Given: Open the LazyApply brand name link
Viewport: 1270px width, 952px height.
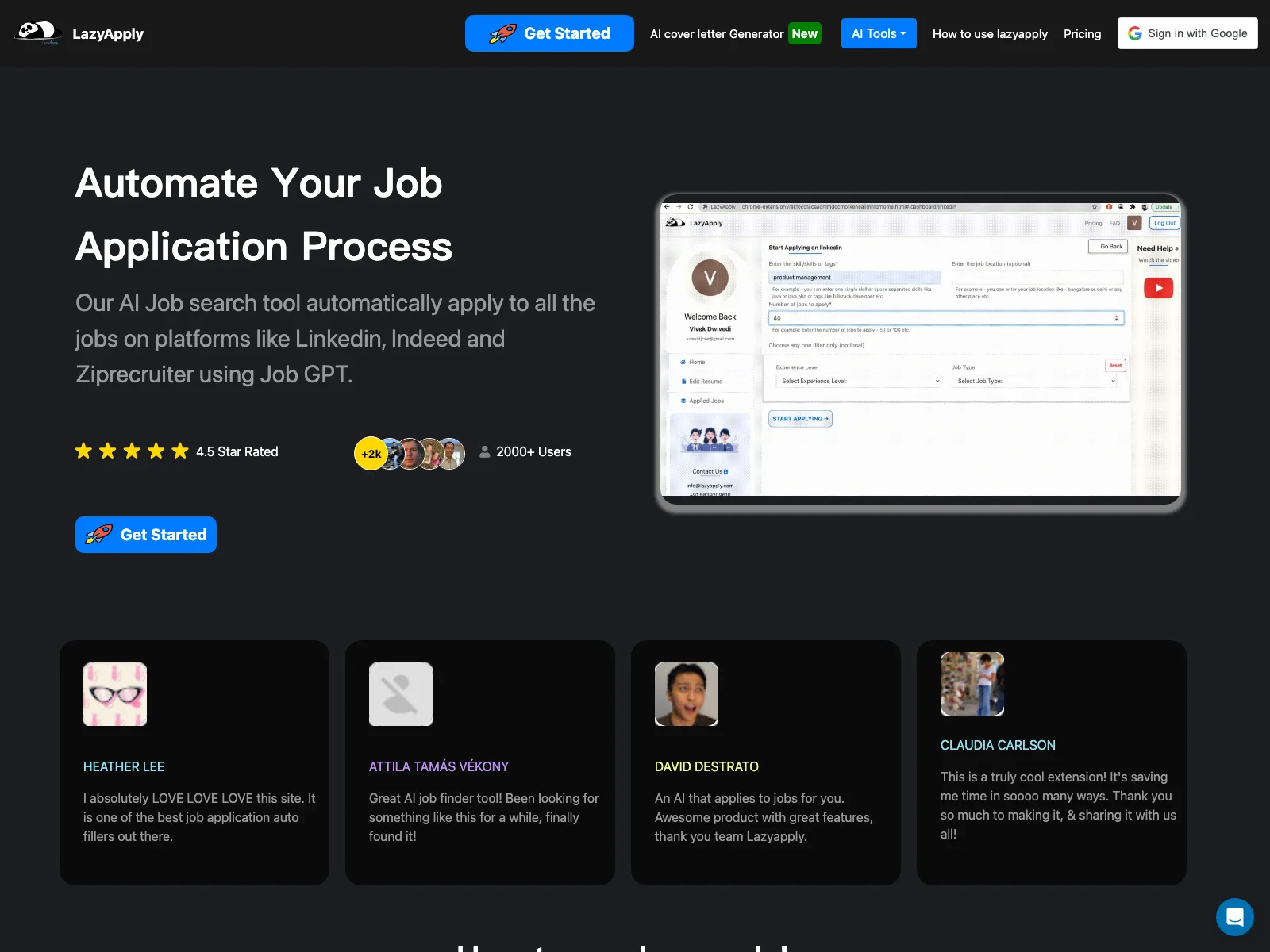Looking at the screenshot, I should (108, 34).
